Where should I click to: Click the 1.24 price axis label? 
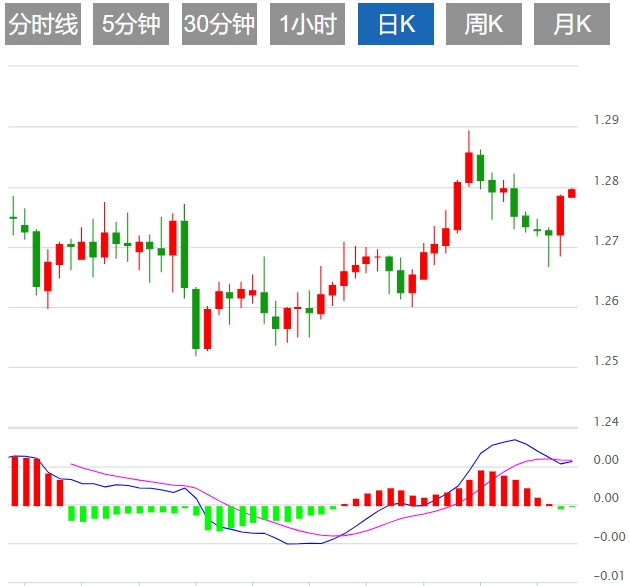[605, 422]
